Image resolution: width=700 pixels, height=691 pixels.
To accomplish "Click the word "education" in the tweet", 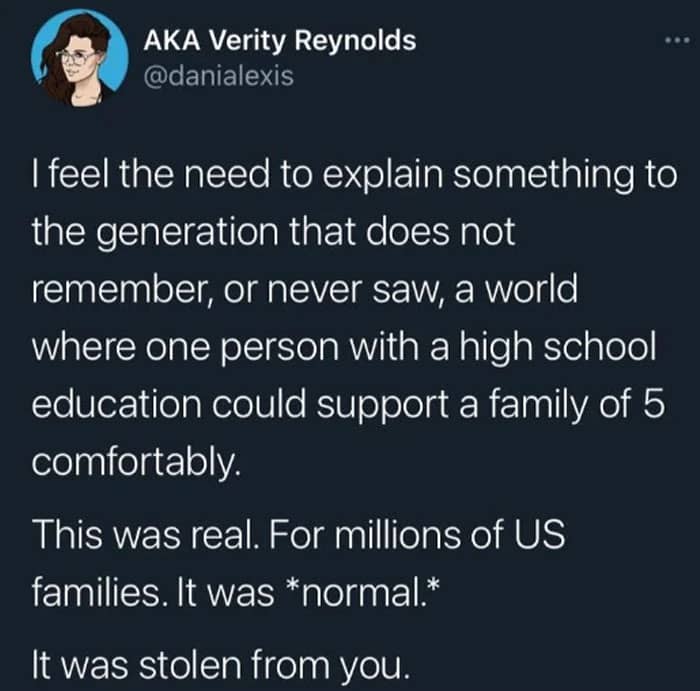I will (x=117, y=405).
